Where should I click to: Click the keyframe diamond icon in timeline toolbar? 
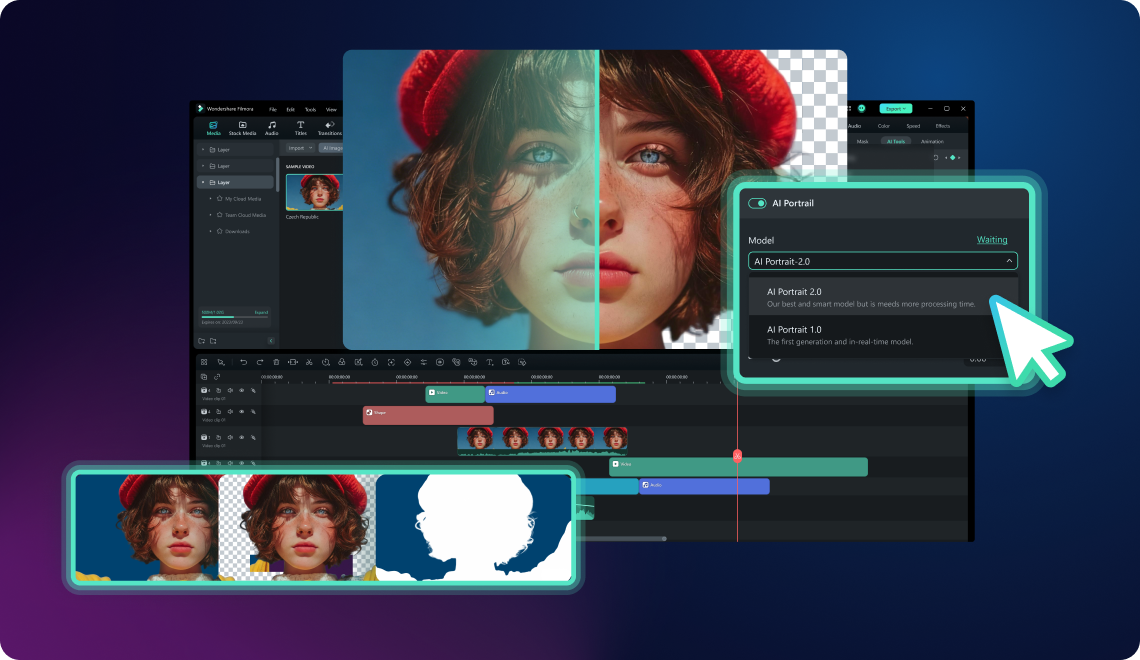pyautogui.click(x=407, y=362)
